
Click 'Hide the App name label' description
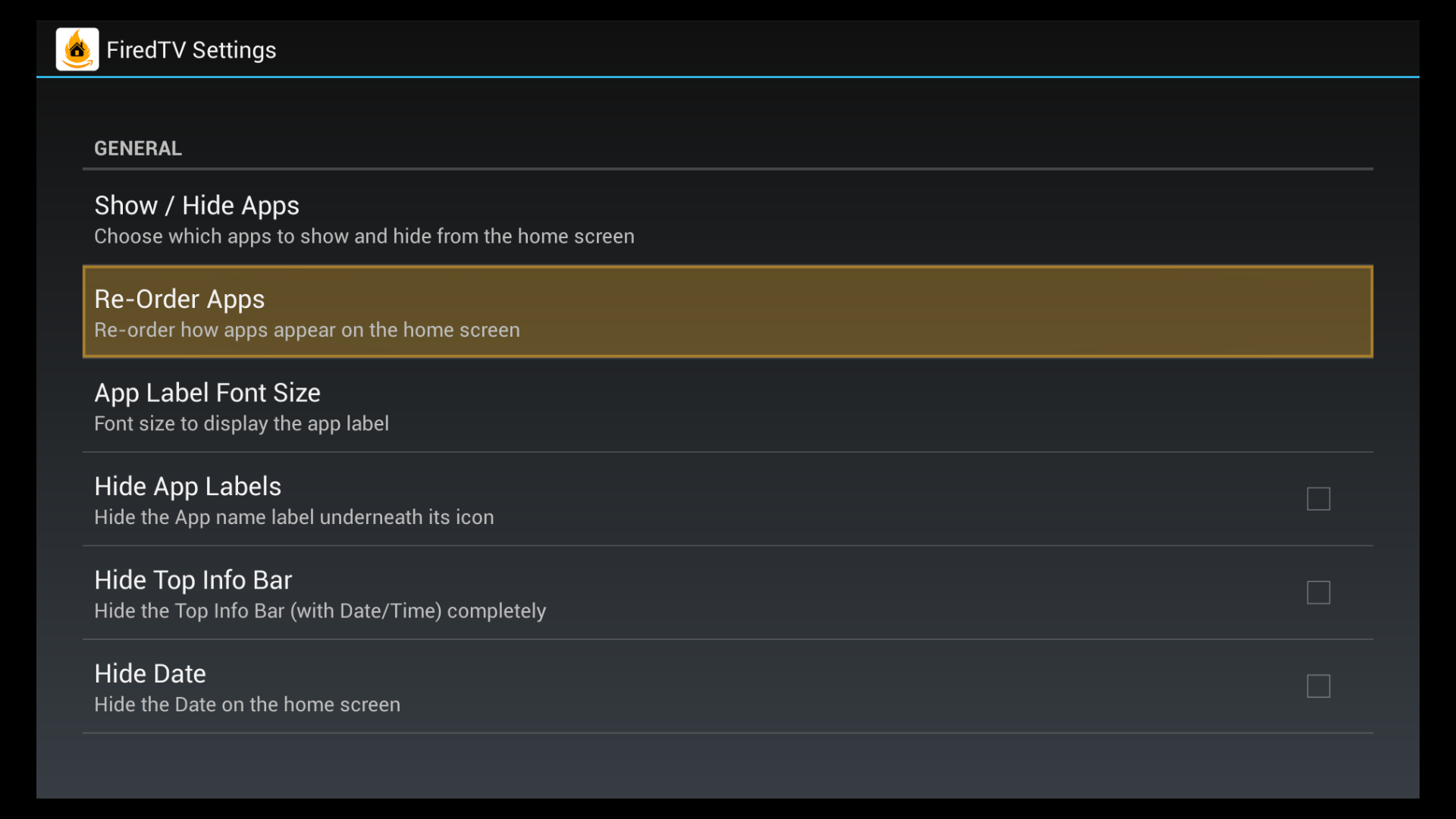coord(293,517)
